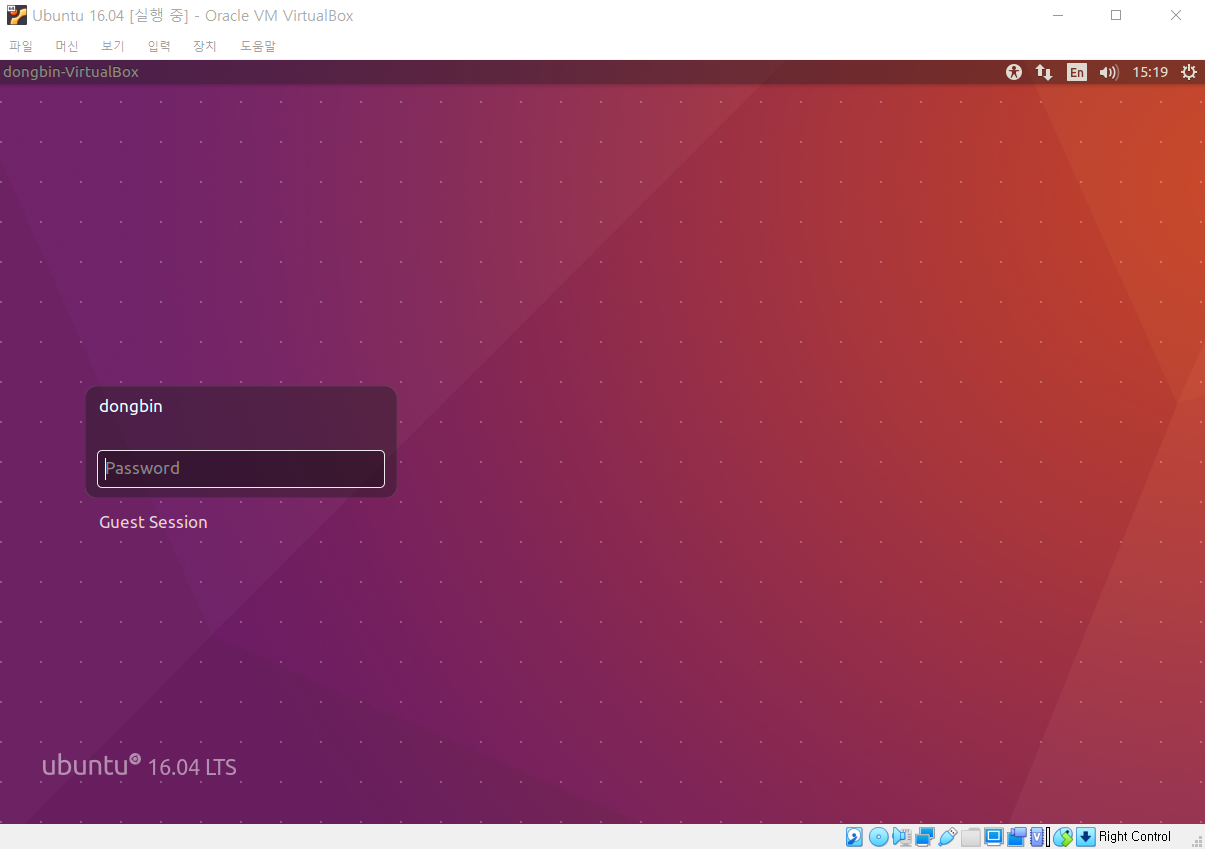Click the VirtualBox window title icon
The height and width of the screenshot is (849, 1205).
(x=17, y=15)
